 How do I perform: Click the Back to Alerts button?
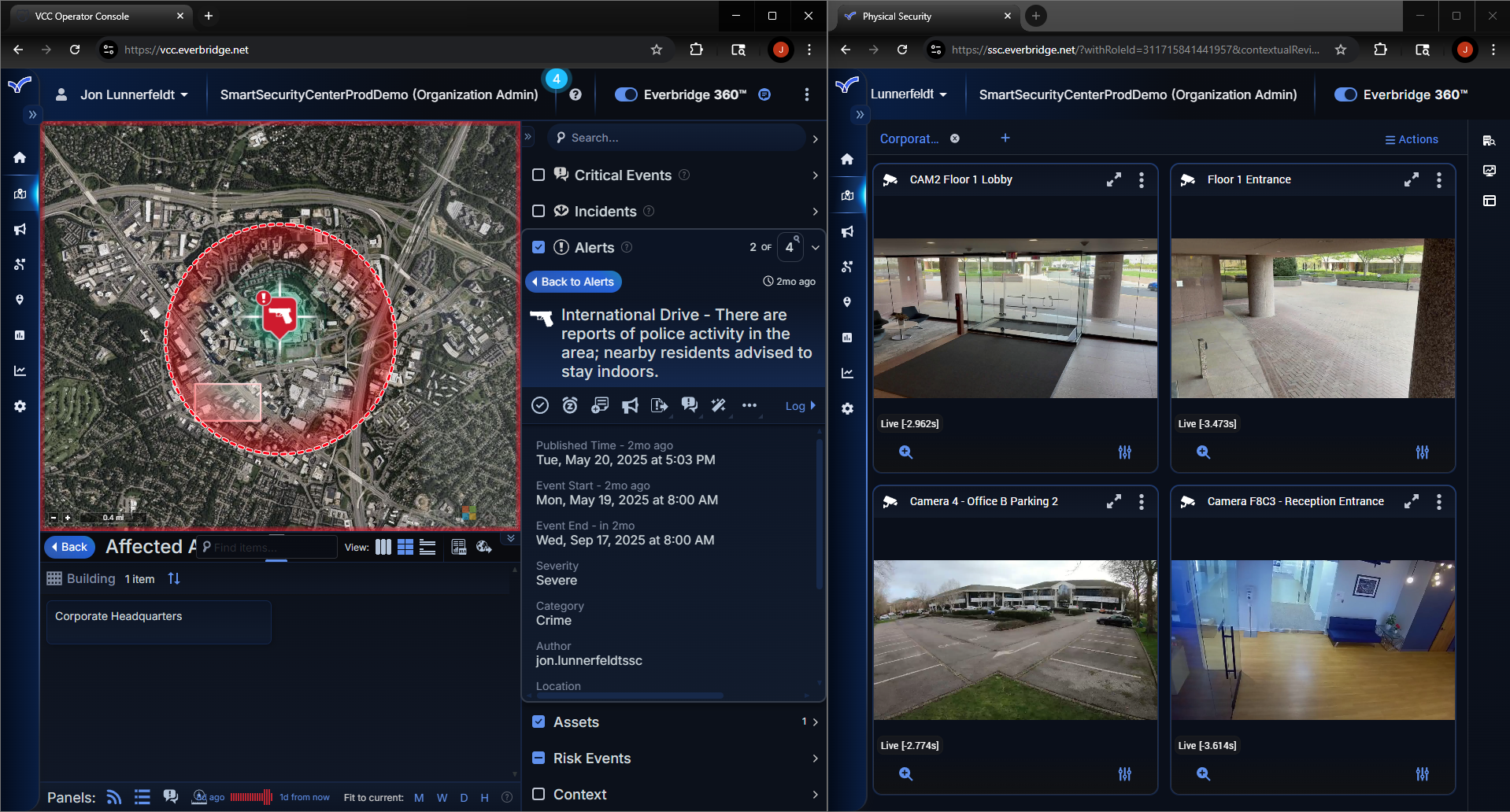[x=573, y=282]
